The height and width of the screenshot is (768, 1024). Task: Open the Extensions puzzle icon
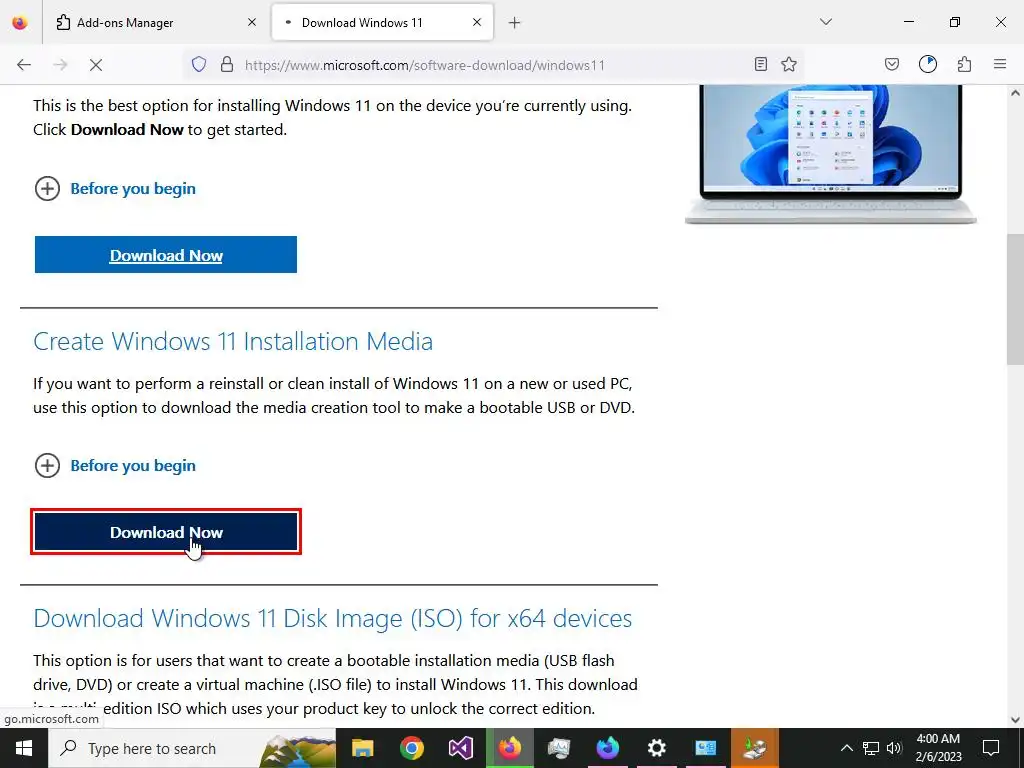[965, 64]
